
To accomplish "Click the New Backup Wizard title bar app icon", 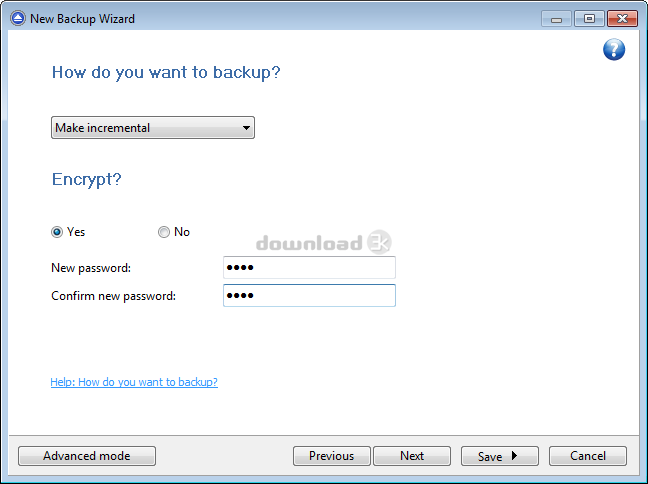I will pyautogui.click(x=18, y=19).
